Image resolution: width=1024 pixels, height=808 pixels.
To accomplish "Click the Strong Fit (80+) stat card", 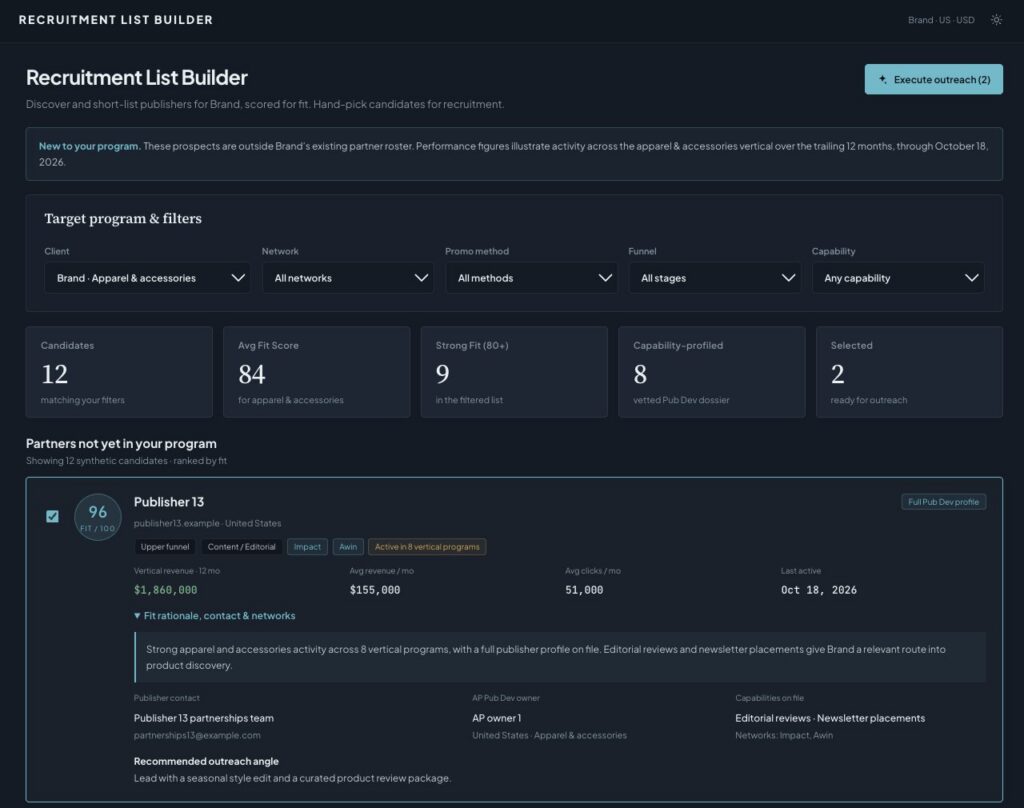I will (x=514, y=372).
